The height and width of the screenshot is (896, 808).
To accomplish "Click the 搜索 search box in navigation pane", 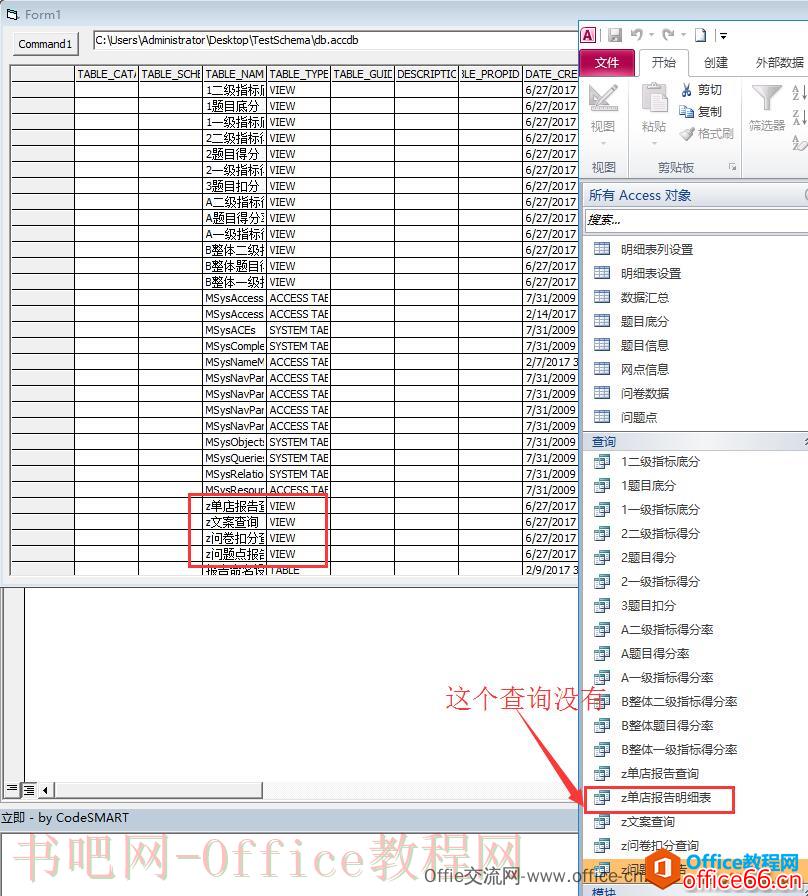I will pyautogui.click(x=695, y=220).
